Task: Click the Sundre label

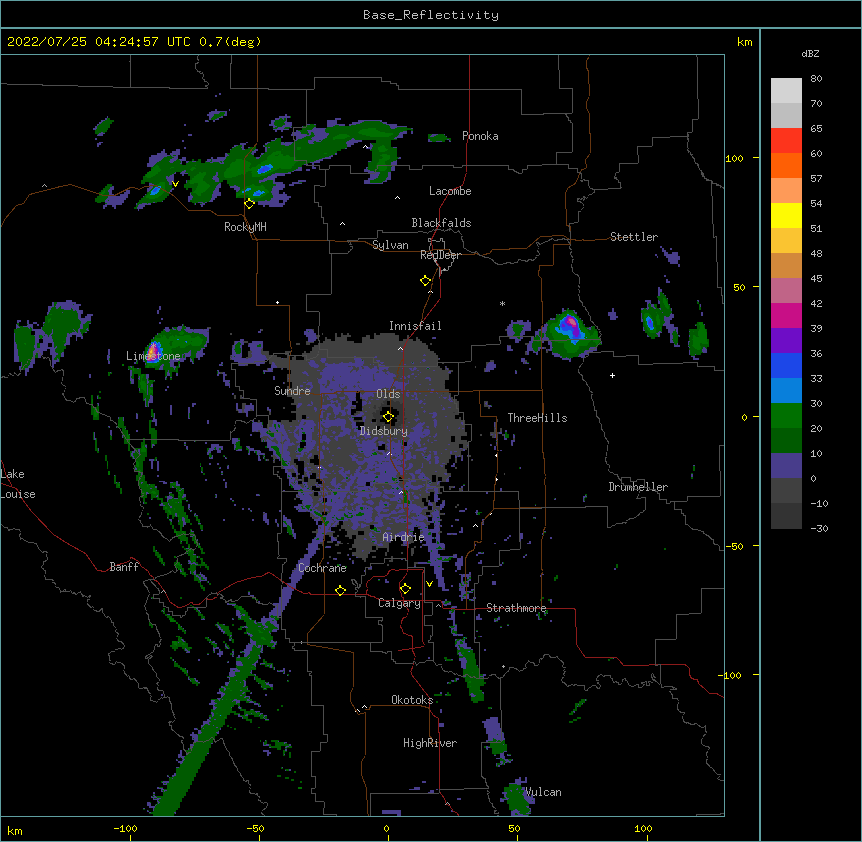Action: click(x=292, y=391)
